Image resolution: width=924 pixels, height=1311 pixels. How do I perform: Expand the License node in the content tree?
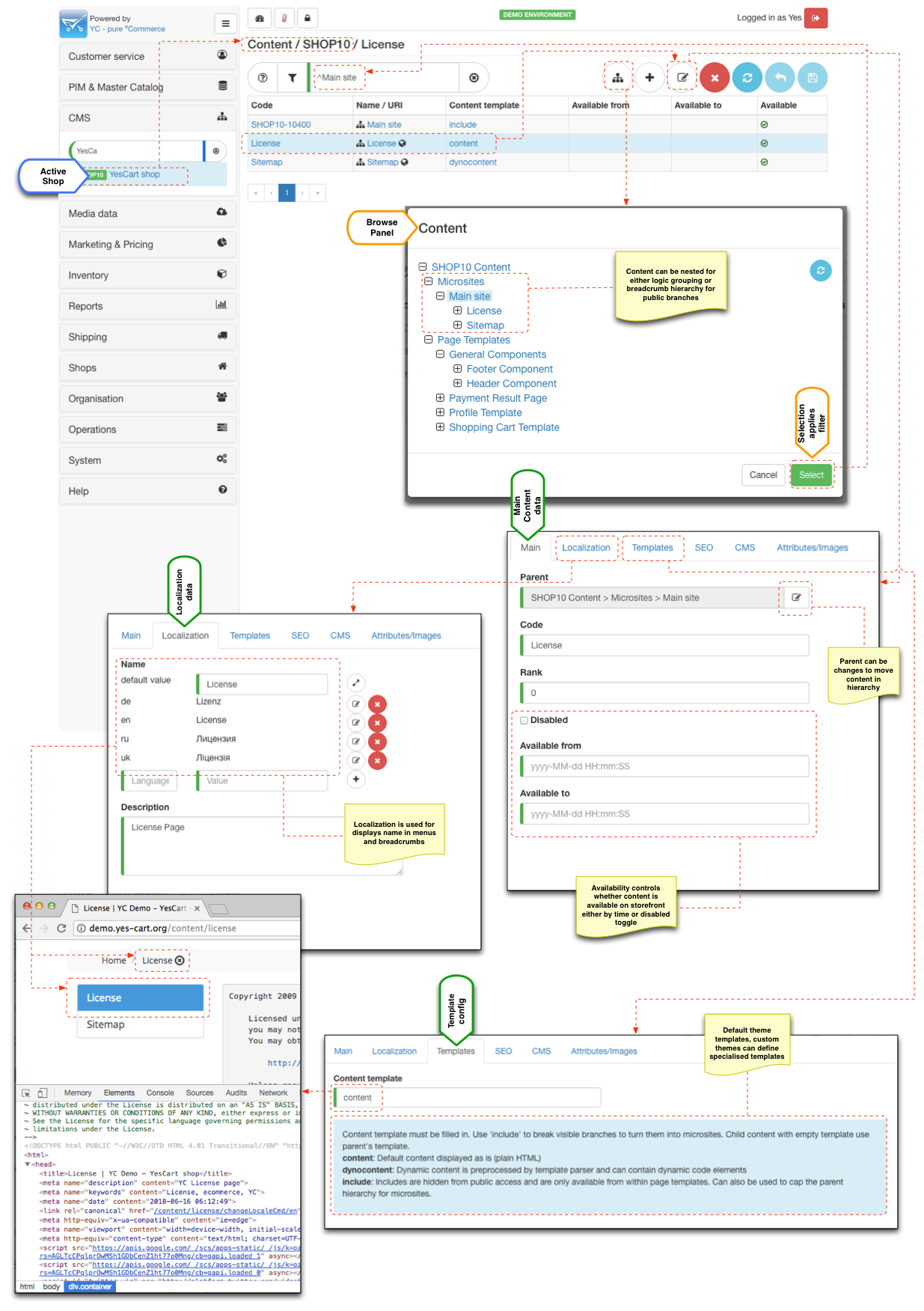pyautogui.click(x=457, y=311)
